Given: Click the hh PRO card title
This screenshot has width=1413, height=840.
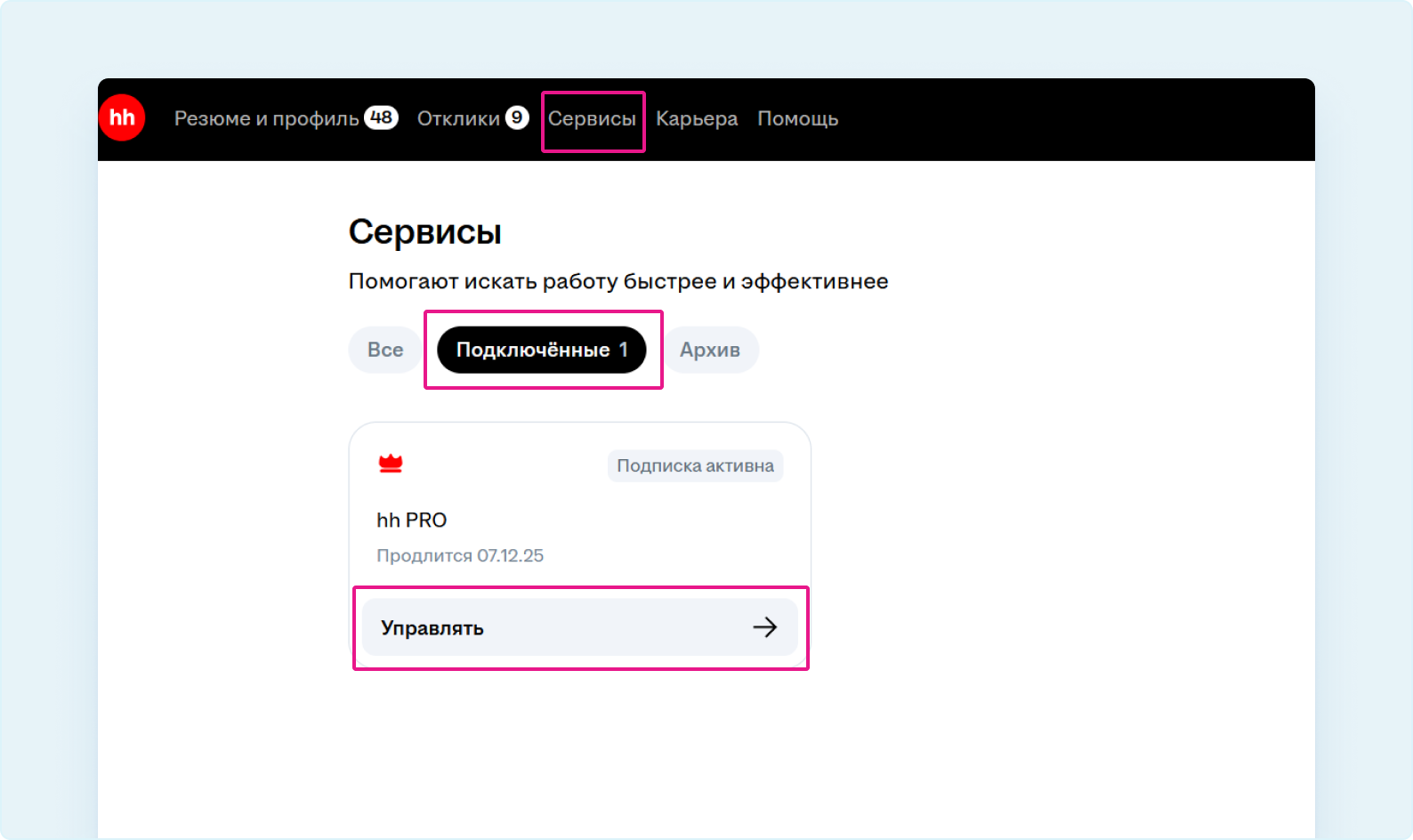Looking at the screenshot, I should [x=412, y=520].
